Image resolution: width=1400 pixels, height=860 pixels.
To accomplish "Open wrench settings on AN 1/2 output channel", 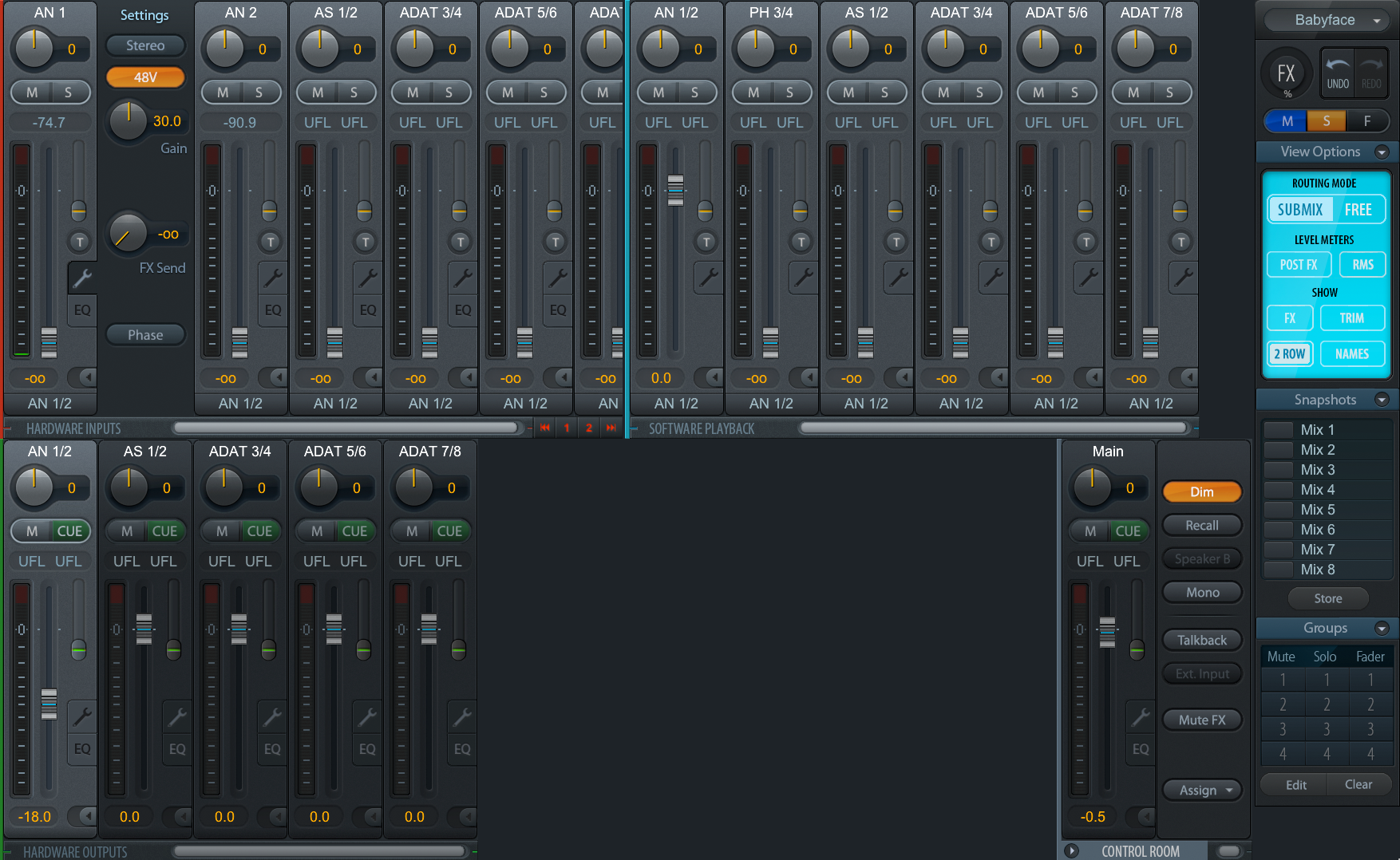I will [81, 716].
